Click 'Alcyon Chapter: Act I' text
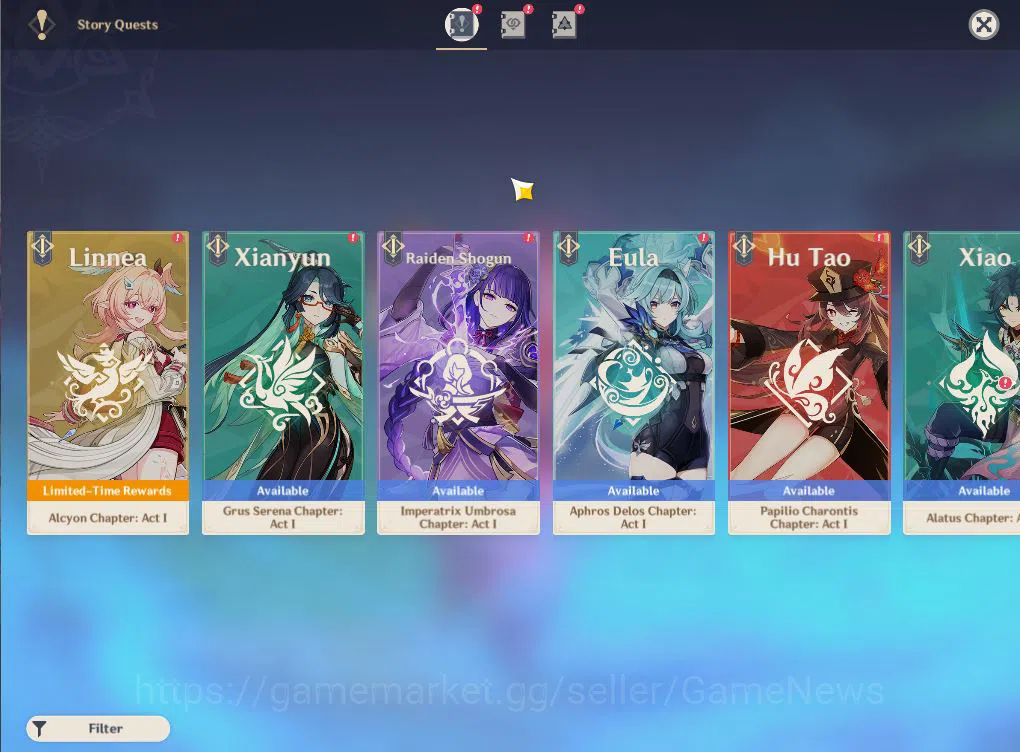This screenshot has width=1020, height=752. coord(108,518)
